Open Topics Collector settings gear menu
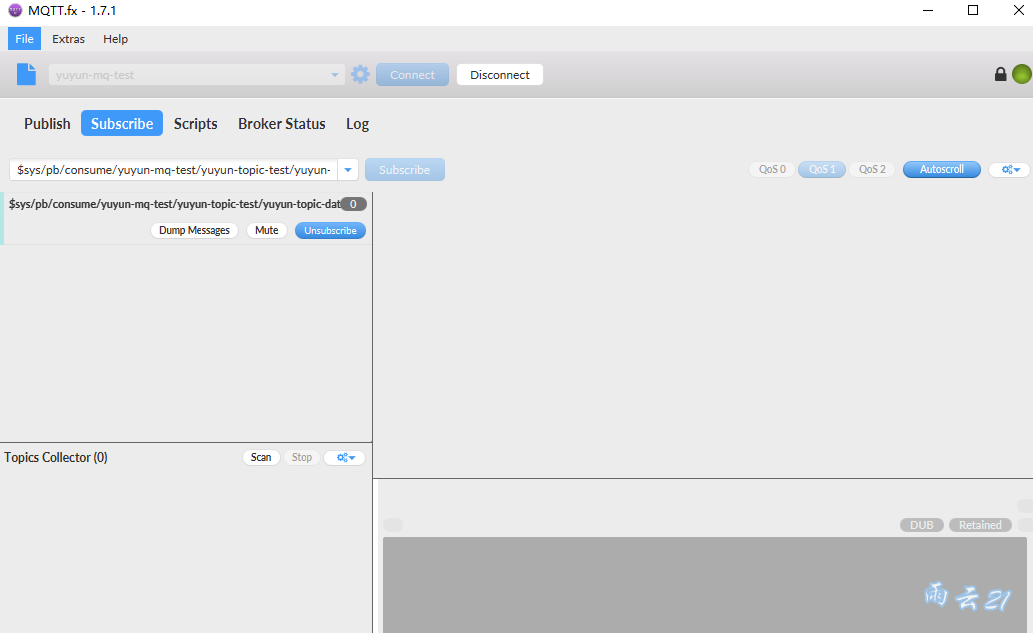 [345, 458]
